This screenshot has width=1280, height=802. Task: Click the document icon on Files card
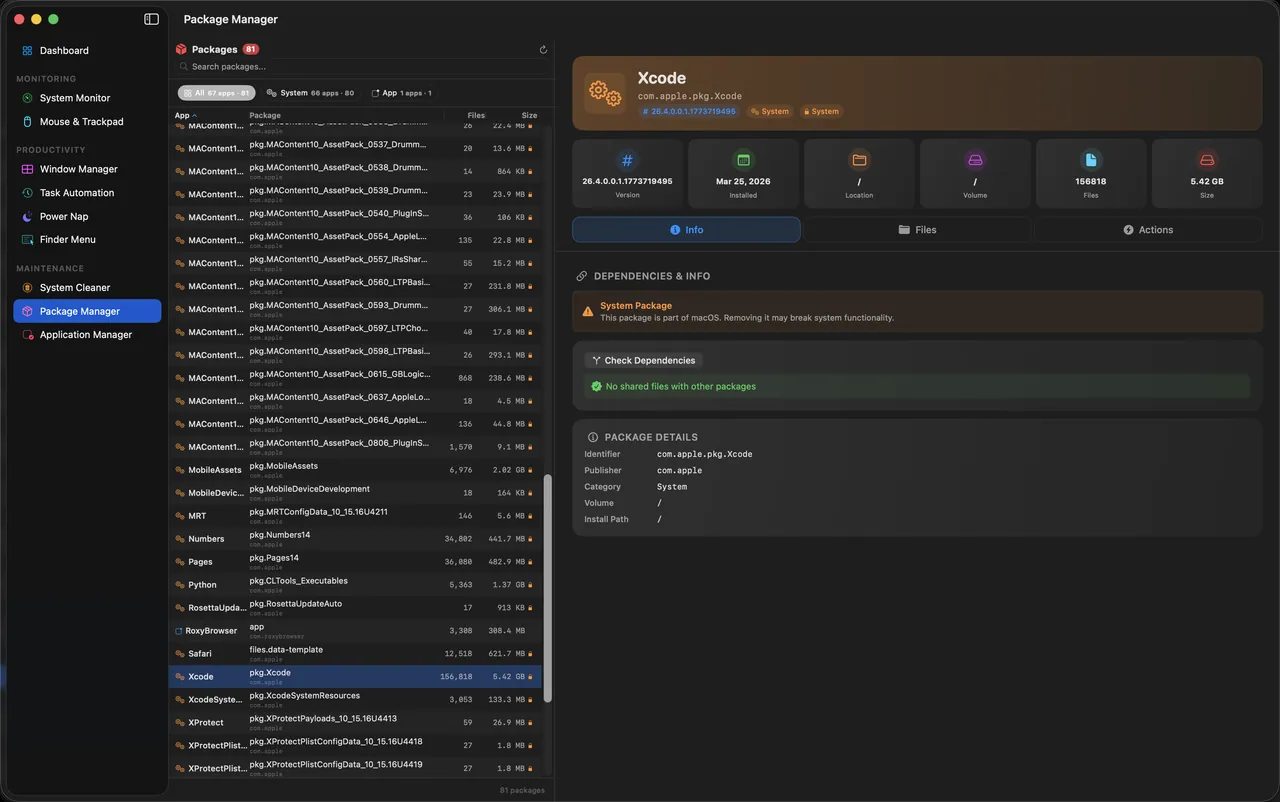[x=1091, y=160]
